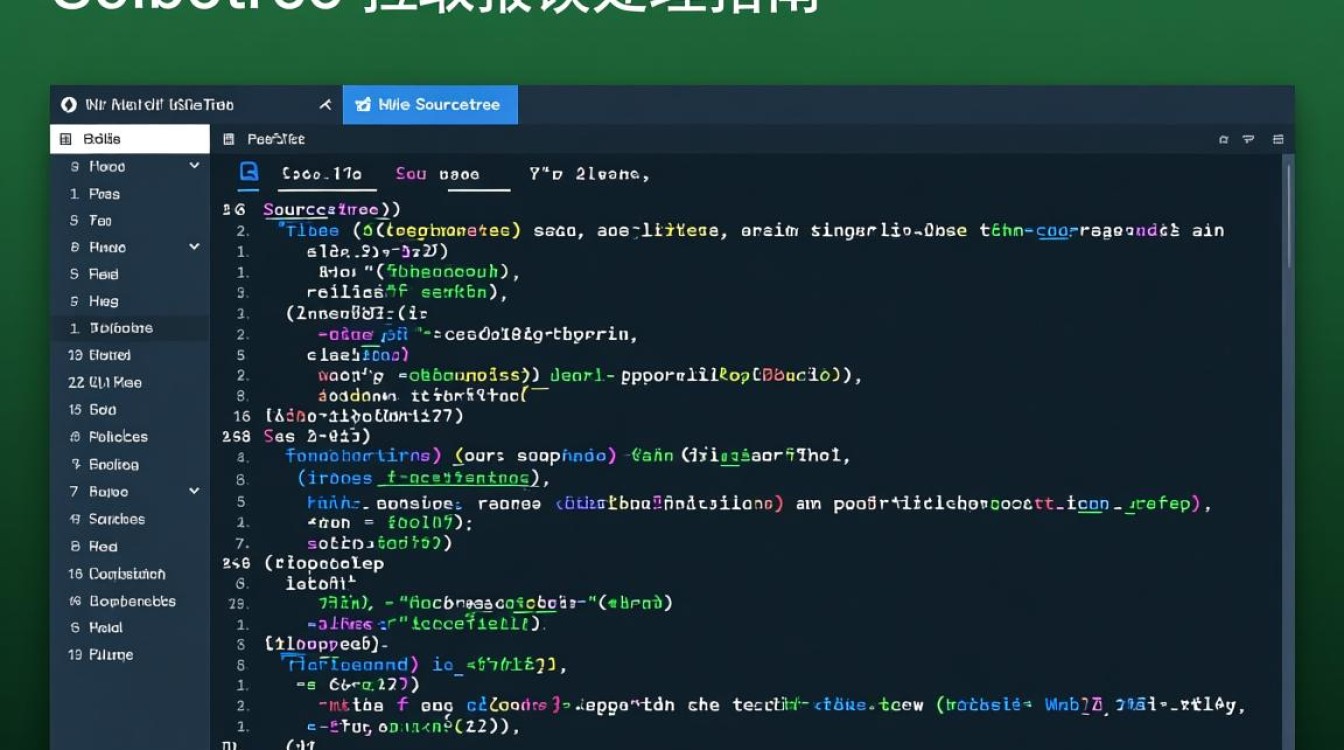
Task: Click the underlined 'Sourcetree))' code line
Action: (x=332, y=210)
